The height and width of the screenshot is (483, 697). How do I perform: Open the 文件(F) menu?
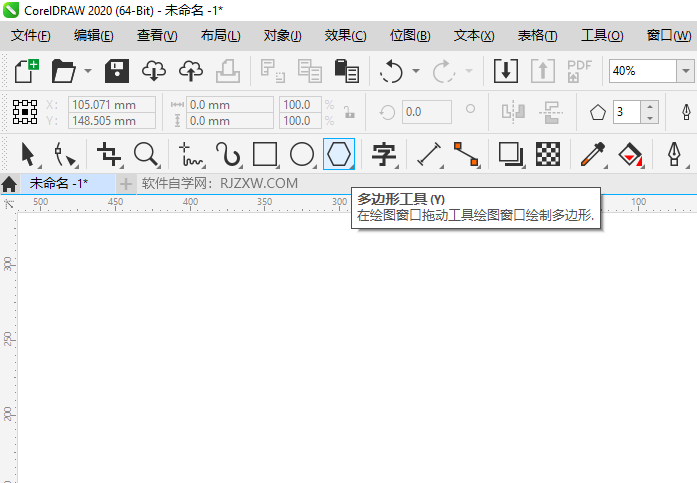pos(31,36)
